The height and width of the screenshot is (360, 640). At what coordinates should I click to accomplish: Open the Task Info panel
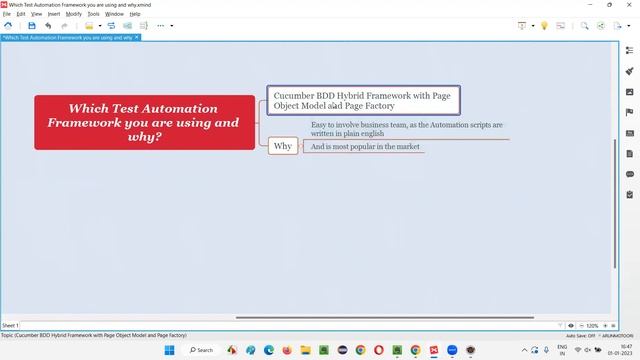pyautogui.click(x=629, y=195)
